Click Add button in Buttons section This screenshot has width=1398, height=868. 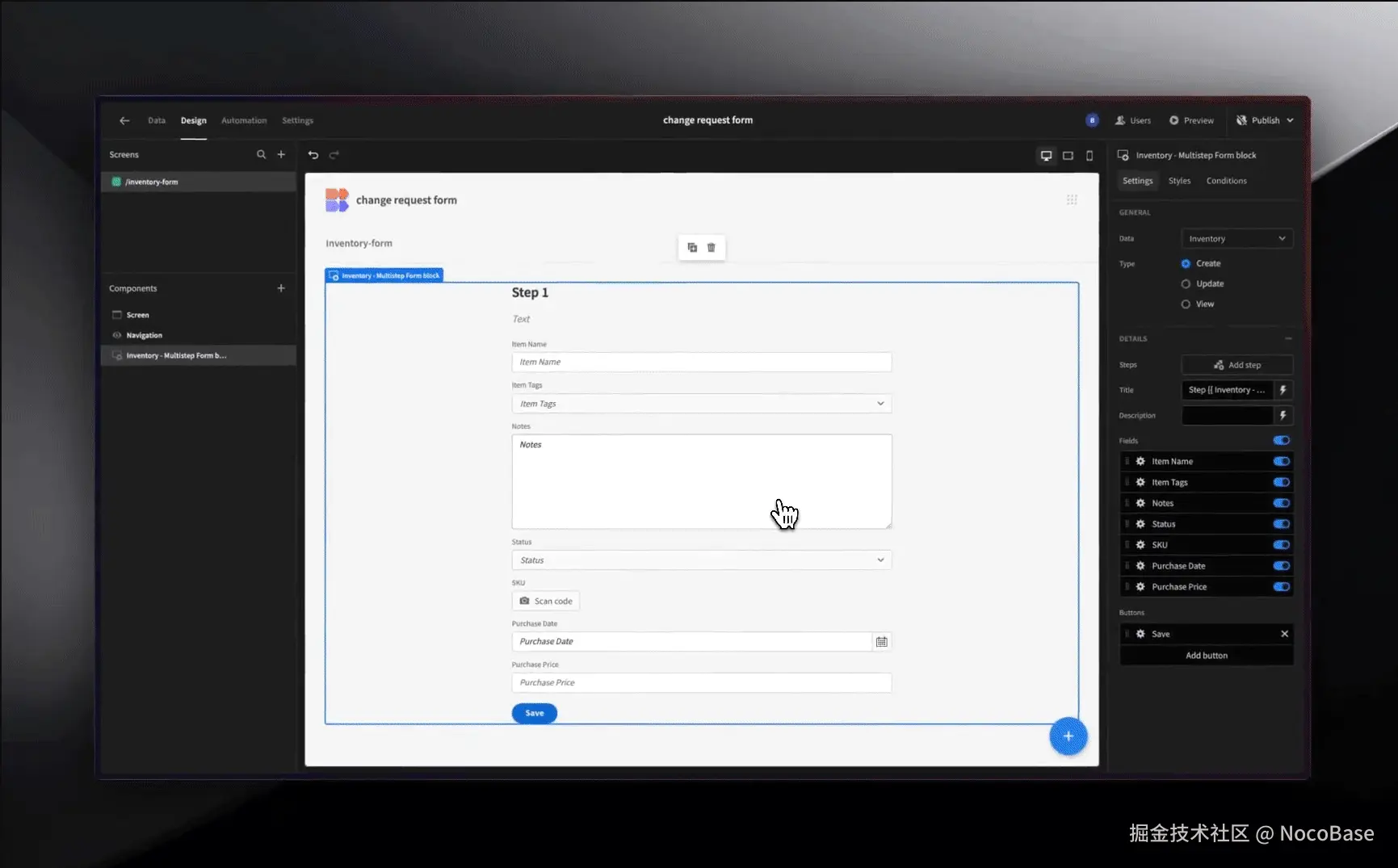tap(1207, 656)
